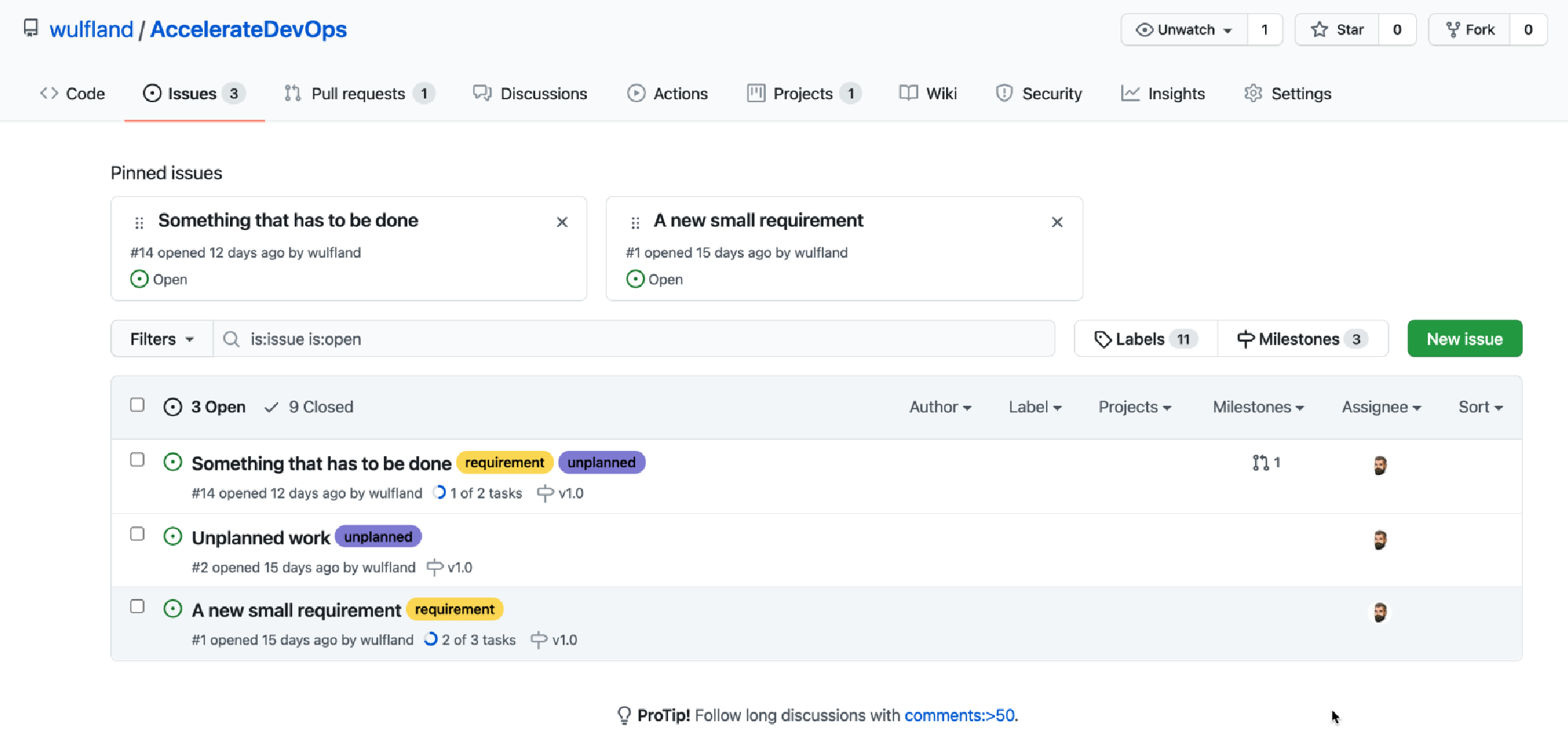1568x756 pixels.
Task: Show the 3 Open issues
Action: (204, 407)
